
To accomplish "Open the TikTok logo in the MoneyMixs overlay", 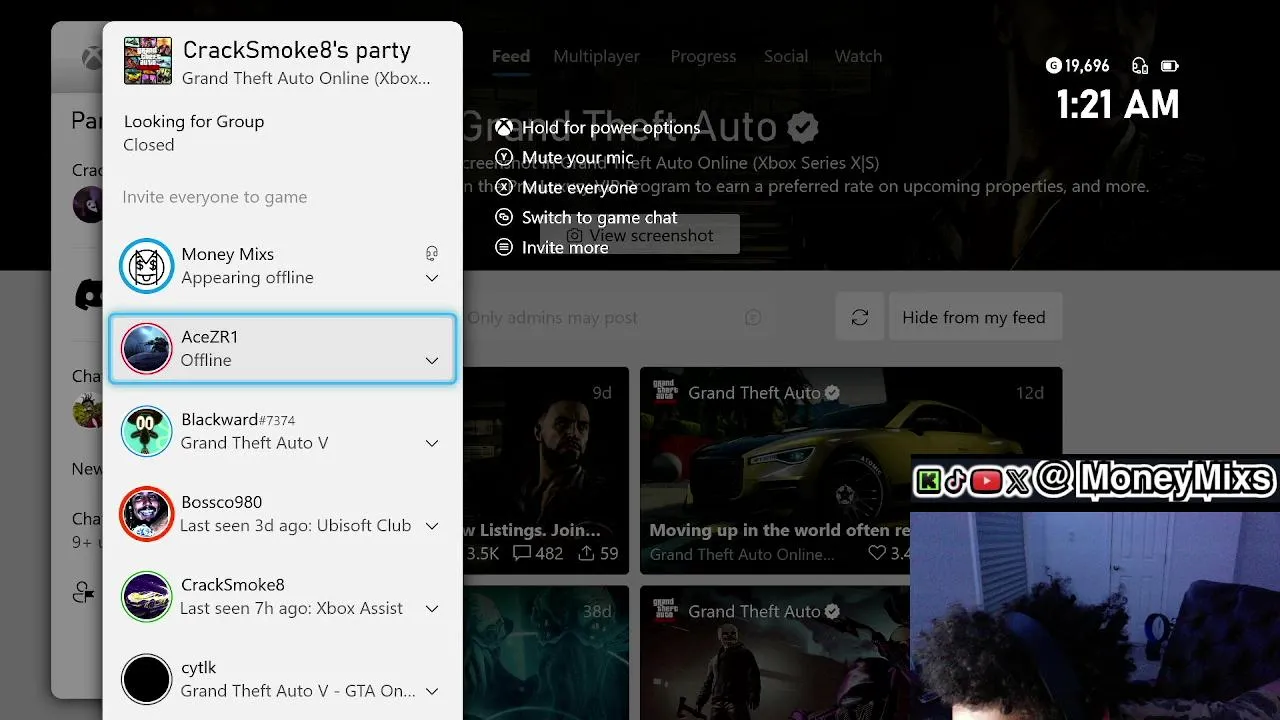I will coord(956,481).
